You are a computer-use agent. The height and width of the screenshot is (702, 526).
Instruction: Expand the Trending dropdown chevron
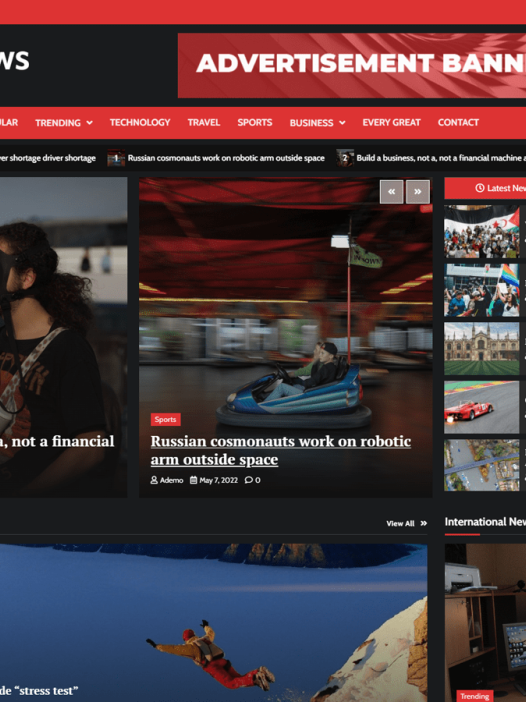[x=90, y=123]
